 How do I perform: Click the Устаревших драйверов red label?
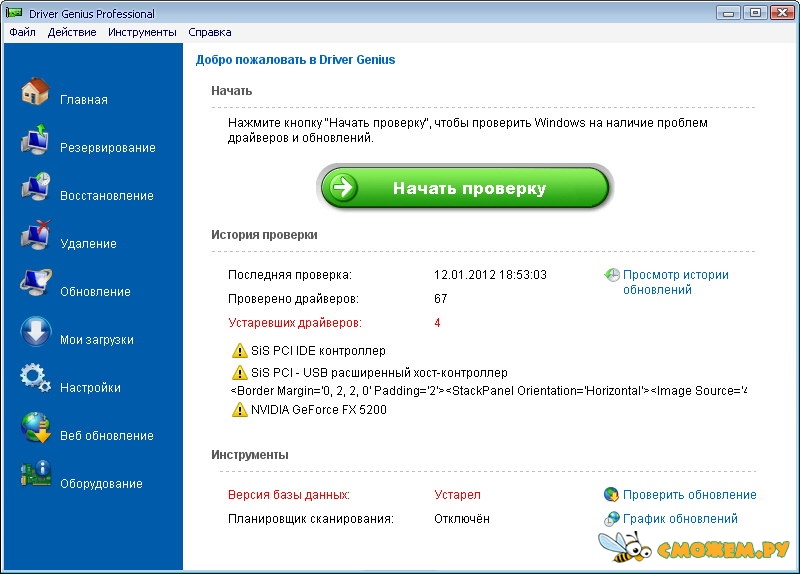(295, 323)
